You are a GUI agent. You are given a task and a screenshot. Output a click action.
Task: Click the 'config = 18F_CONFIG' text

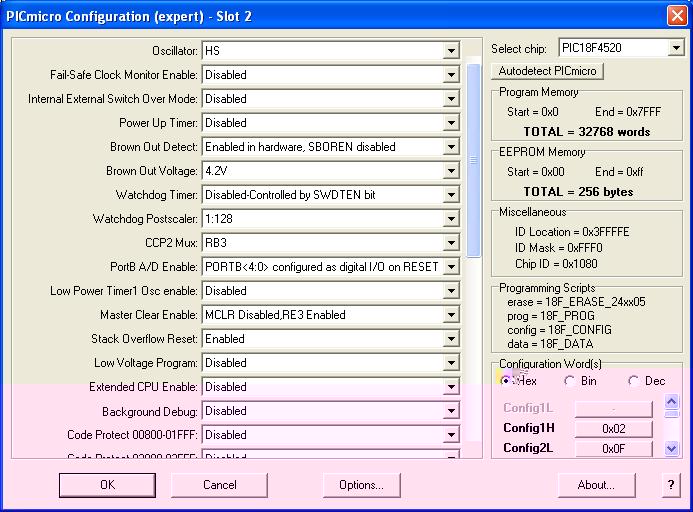[560, 330]
